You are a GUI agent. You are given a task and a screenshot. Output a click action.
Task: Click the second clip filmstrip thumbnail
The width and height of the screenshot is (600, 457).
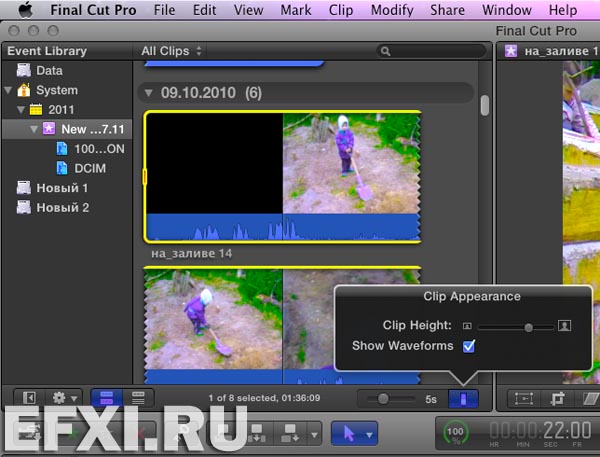[x=282, y=325]
